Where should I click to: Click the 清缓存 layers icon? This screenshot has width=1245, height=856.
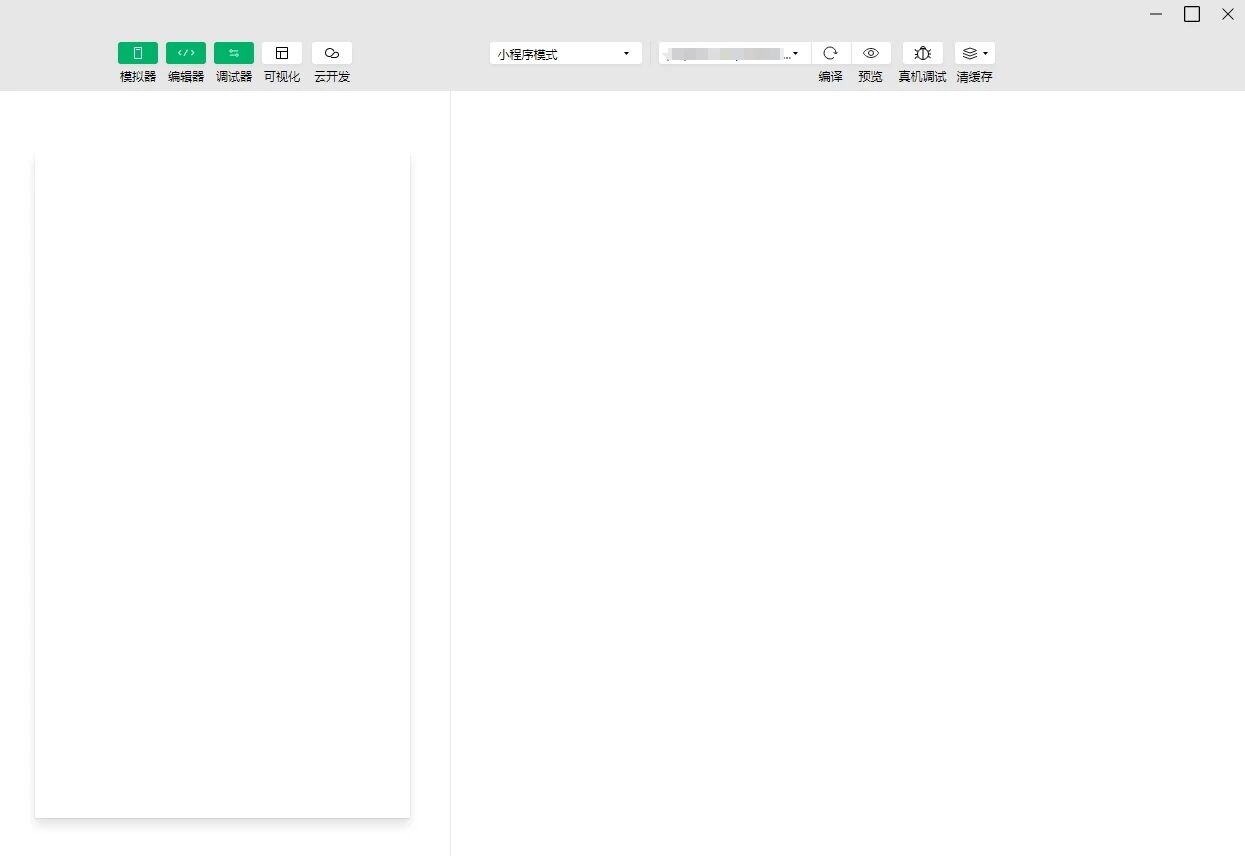[969, 53]
